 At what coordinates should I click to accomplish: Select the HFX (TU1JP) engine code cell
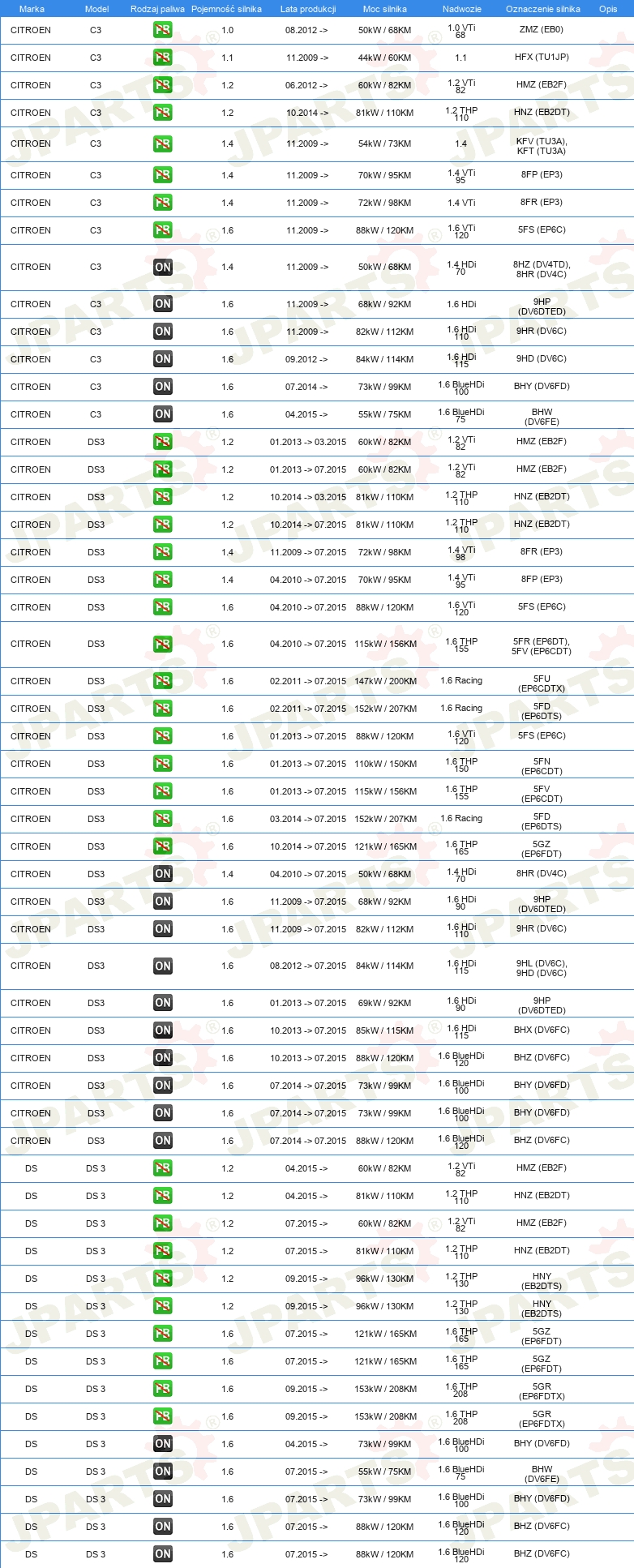pos(542,58)
